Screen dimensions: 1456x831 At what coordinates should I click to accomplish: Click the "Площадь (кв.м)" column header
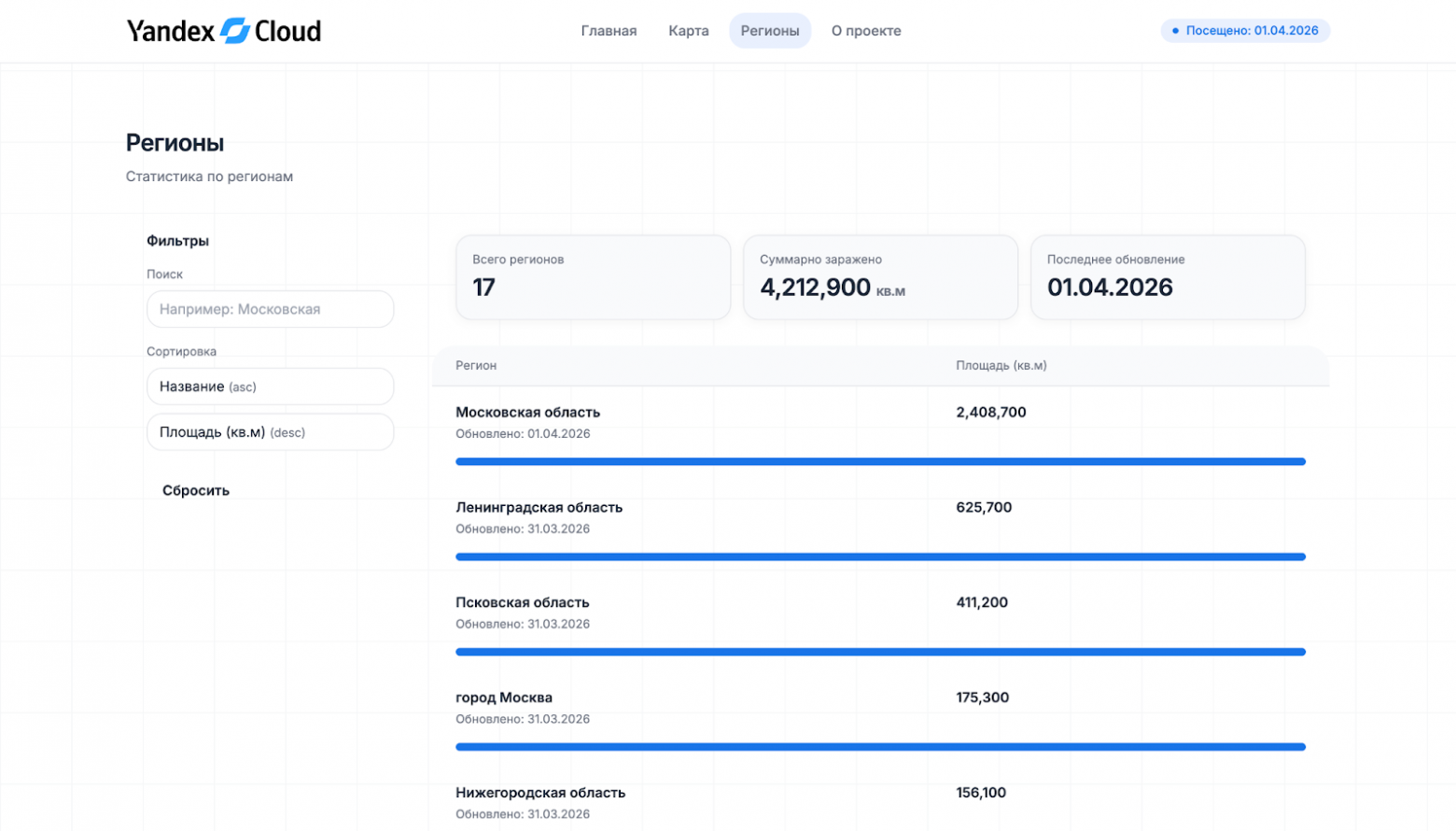point(1001,365)
